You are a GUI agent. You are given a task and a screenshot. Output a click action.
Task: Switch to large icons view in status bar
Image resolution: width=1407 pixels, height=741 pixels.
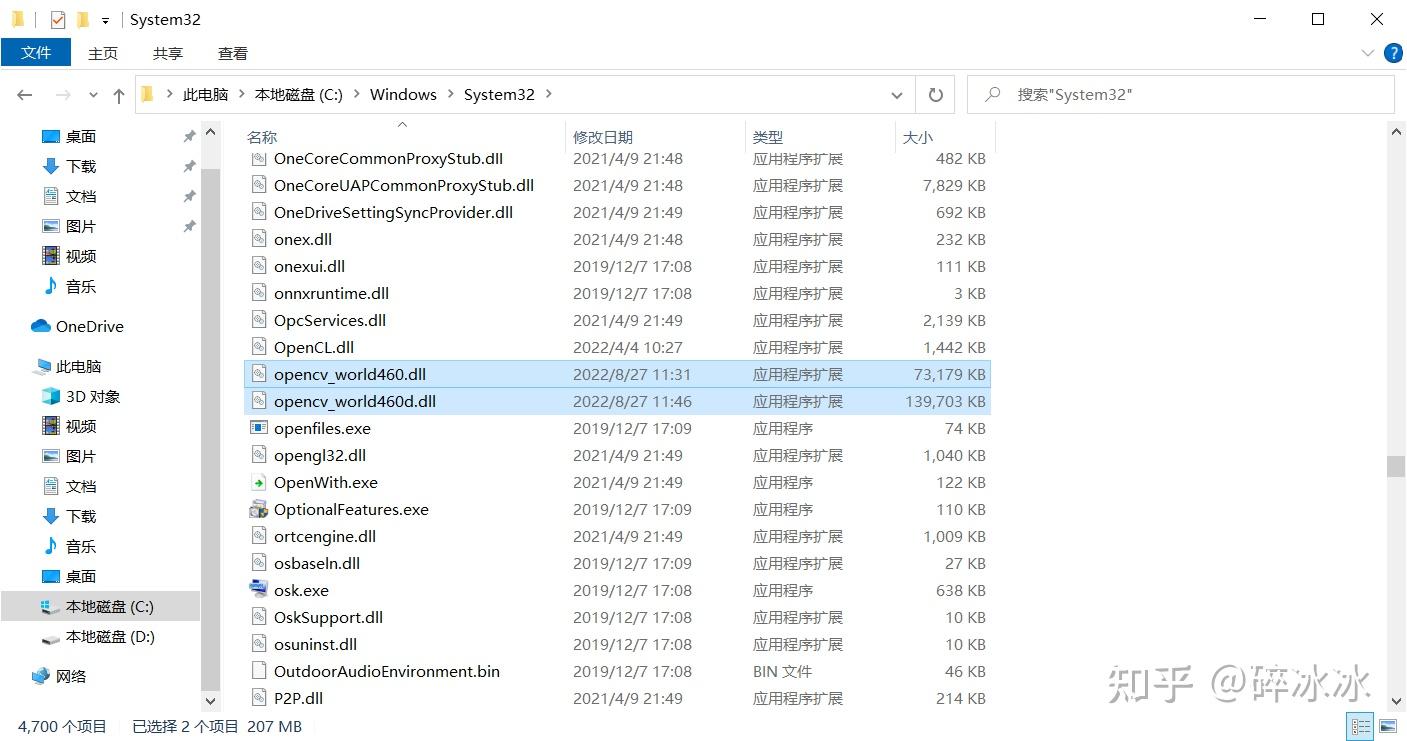pos(1388,726)
